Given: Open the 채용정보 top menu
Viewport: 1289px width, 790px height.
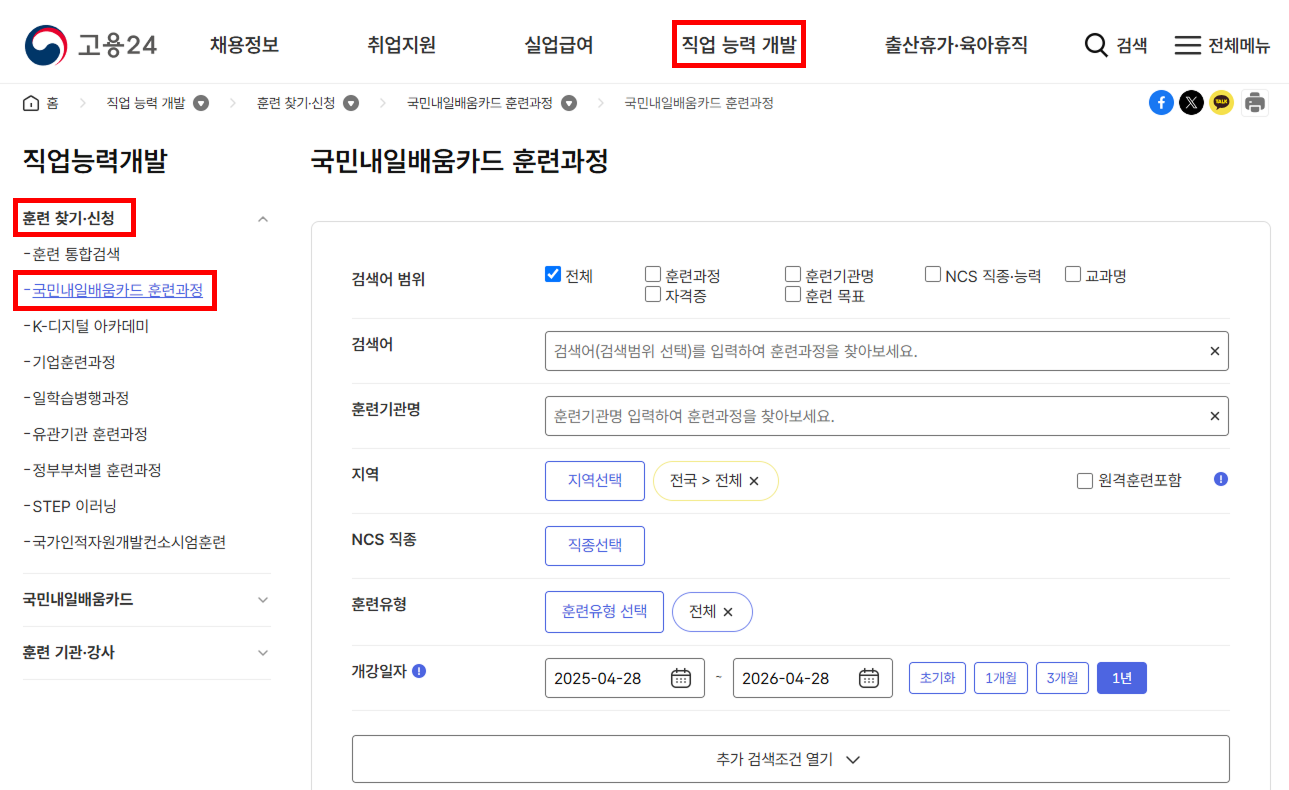Looking at the screenshot, I should [x=244, y=45].
